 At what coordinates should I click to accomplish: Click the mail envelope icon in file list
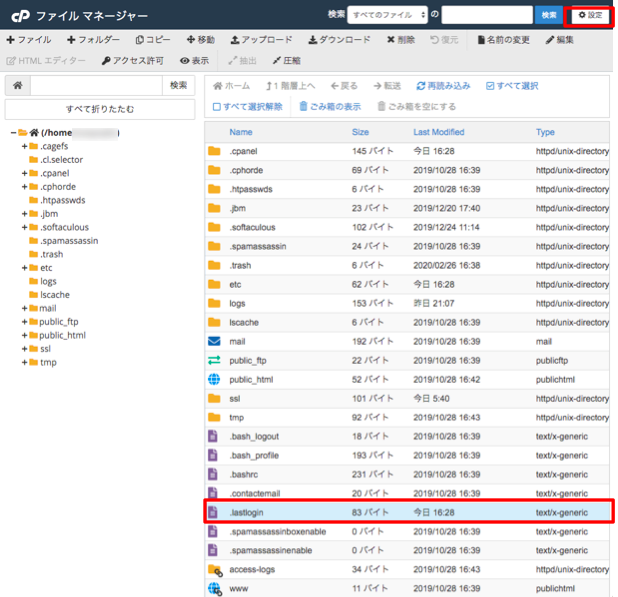(x=213, y=341)
